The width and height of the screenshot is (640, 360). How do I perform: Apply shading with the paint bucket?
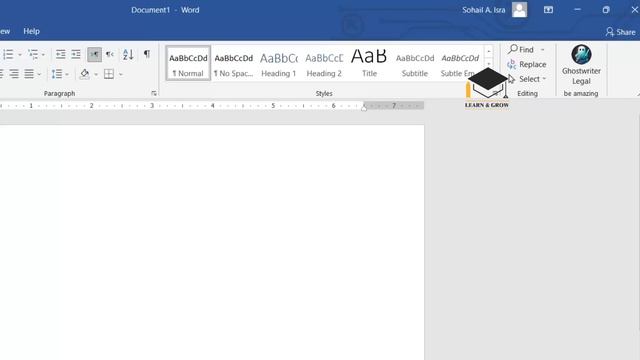(84, 74)
